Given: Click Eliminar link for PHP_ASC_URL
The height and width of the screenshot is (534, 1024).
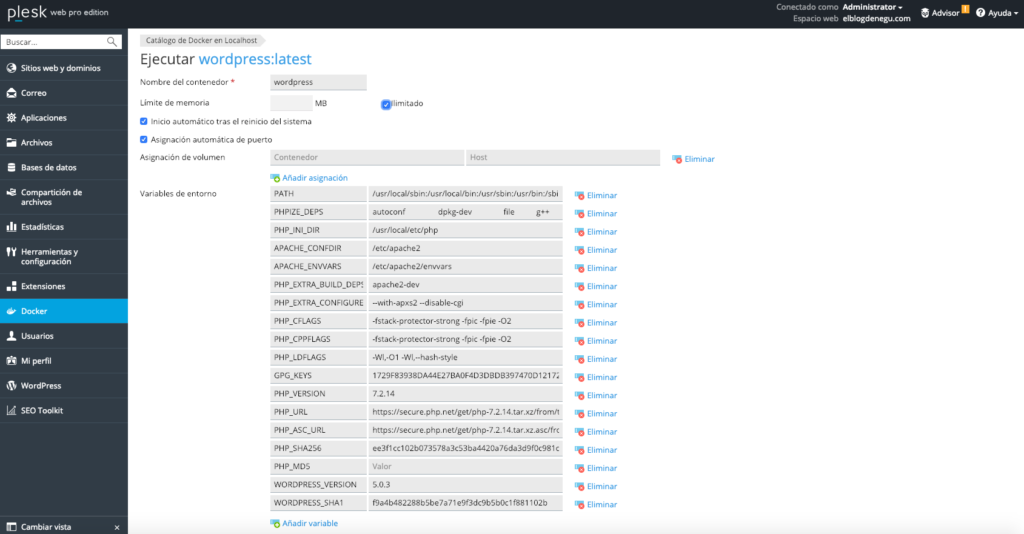Looking at the screenshot, I should click(x=601, y=432).
